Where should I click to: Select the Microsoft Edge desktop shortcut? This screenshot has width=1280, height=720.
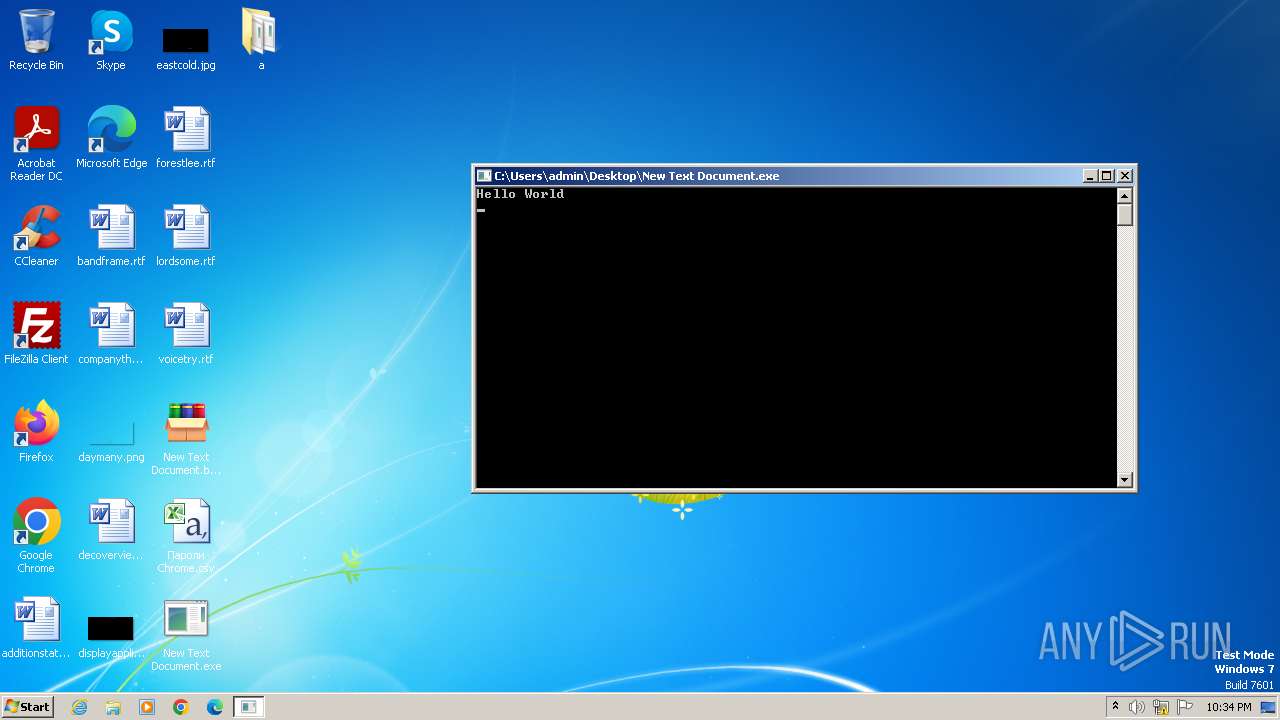tap(111, 138)
